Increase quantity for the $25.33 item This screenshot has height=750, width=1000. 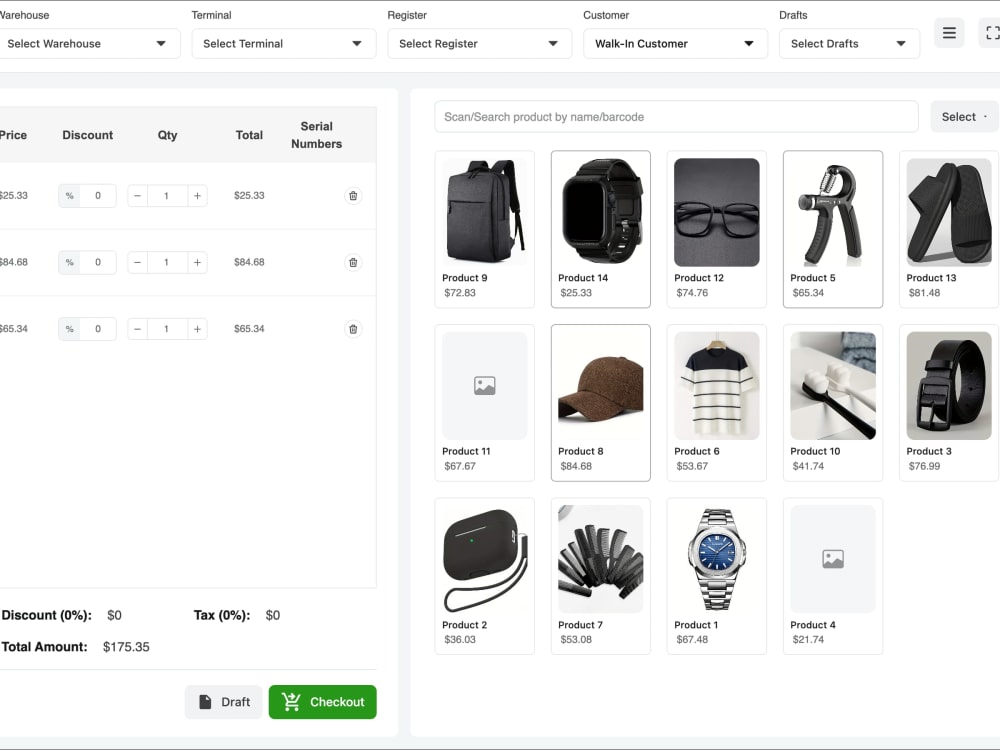[x=197, y=196]
